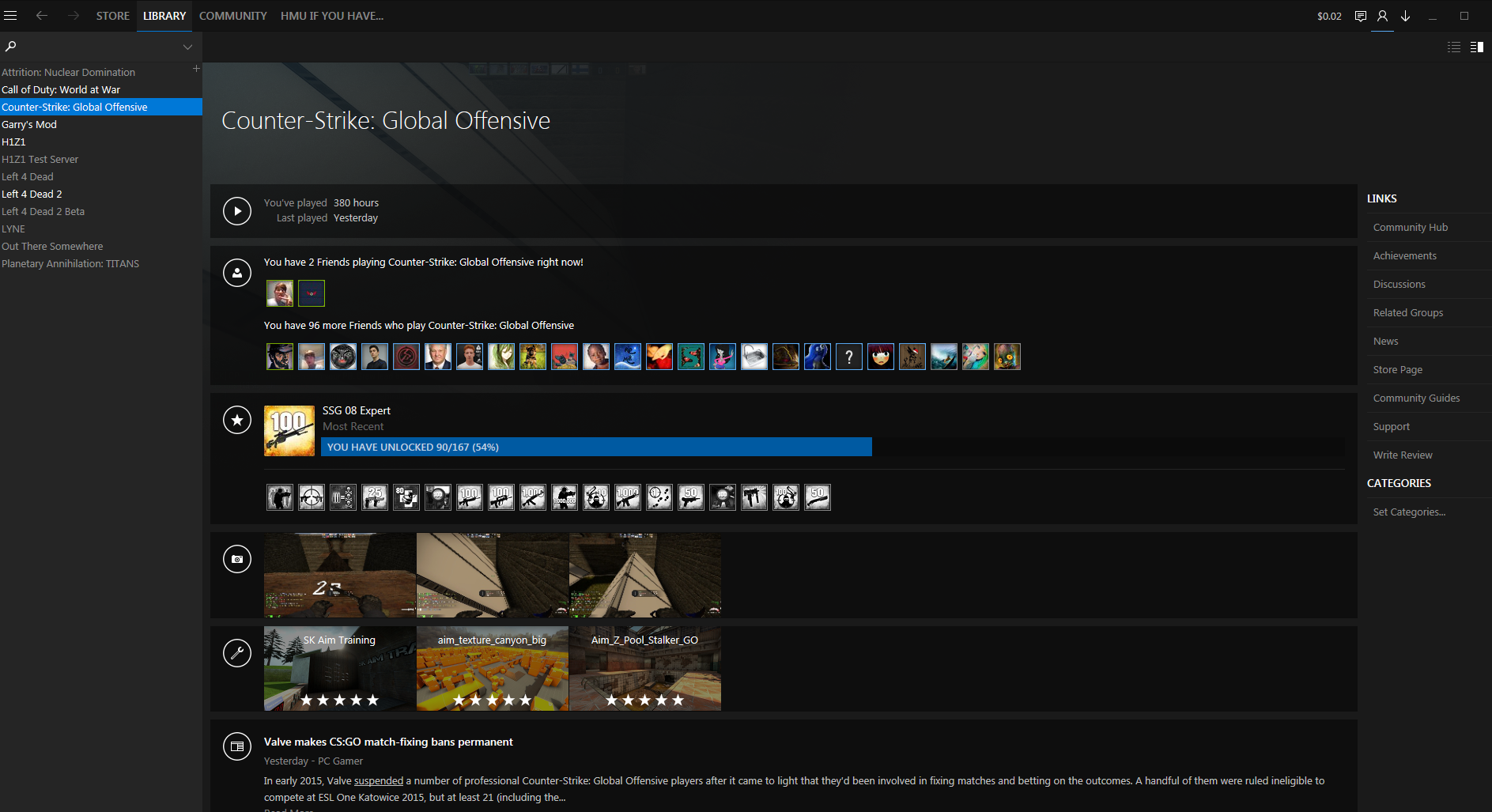Open the Related Groups link
This screenshot has height=812, width=1492.
pos(1408,312)
